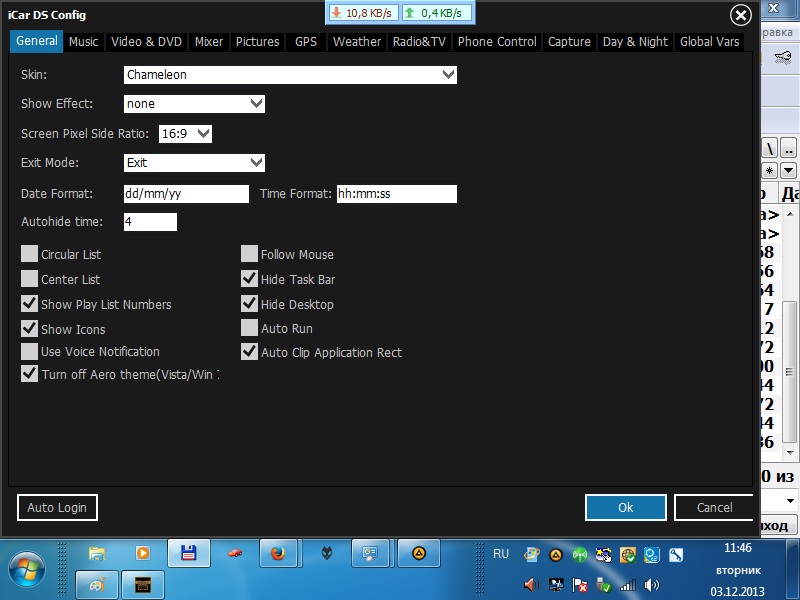Open Firefox from the taskbar
The height and width of the screenshot is (600, 800).
(279, 553)
